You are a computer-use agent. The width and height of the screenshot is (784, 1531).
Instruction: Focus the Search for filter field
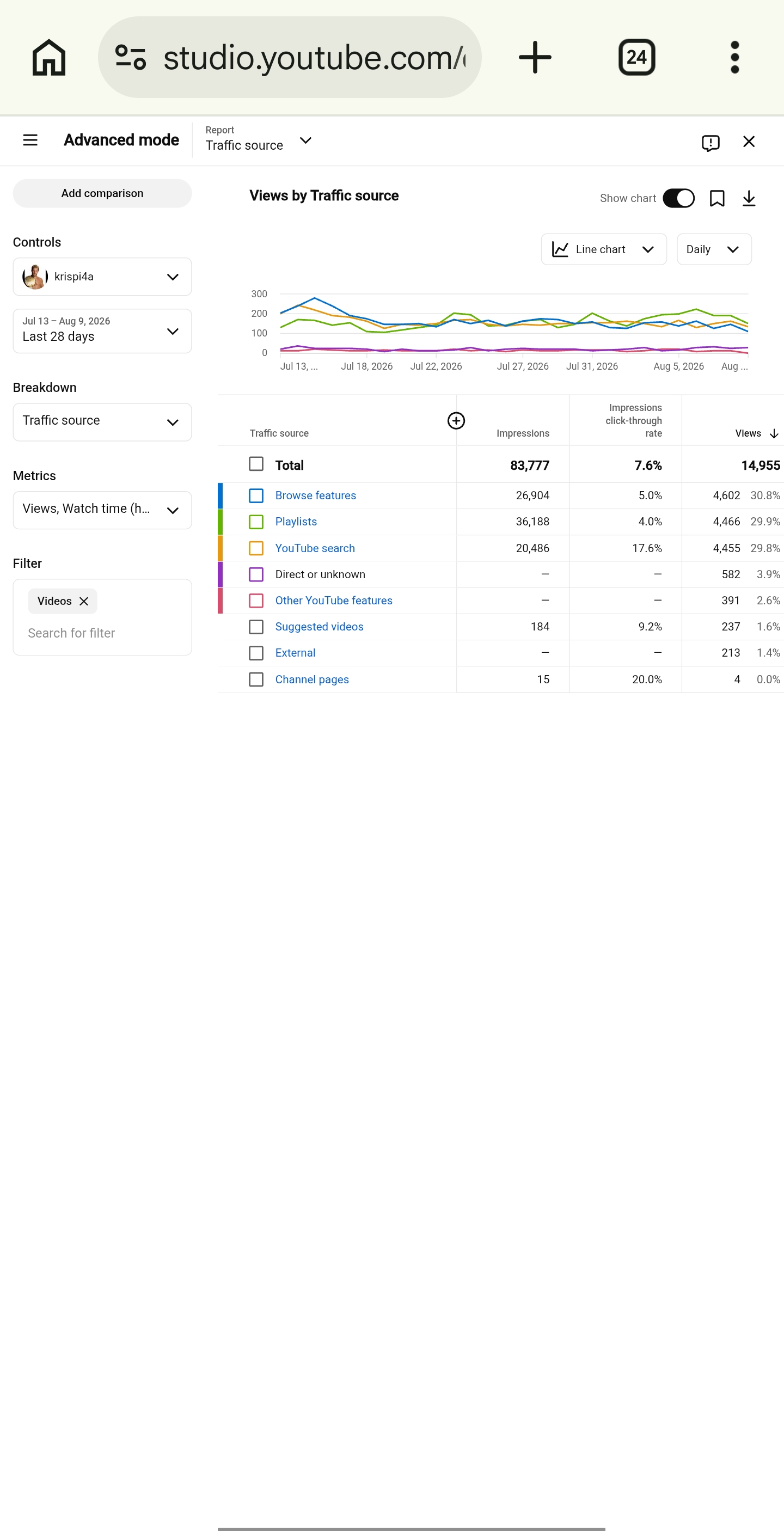point(102,634)
